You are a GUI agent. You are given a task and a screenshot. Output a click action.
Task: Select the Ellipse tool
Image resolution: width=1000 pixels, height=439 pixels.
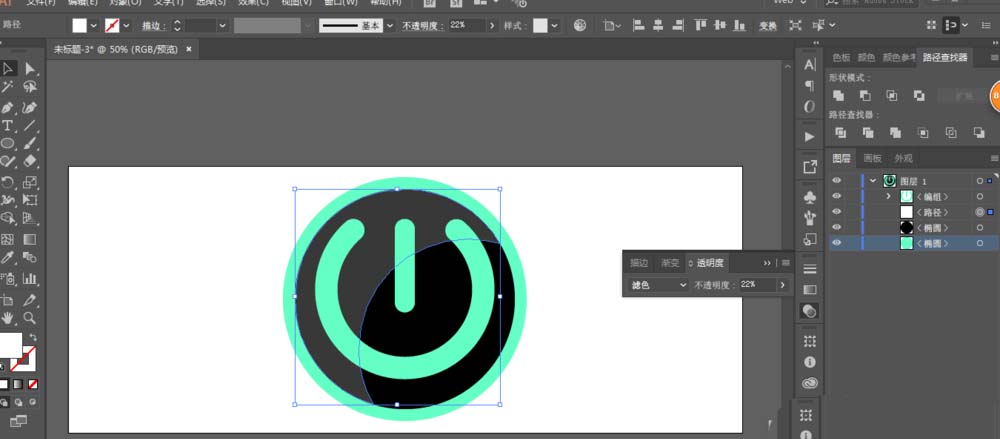click(x=8, y=144)
